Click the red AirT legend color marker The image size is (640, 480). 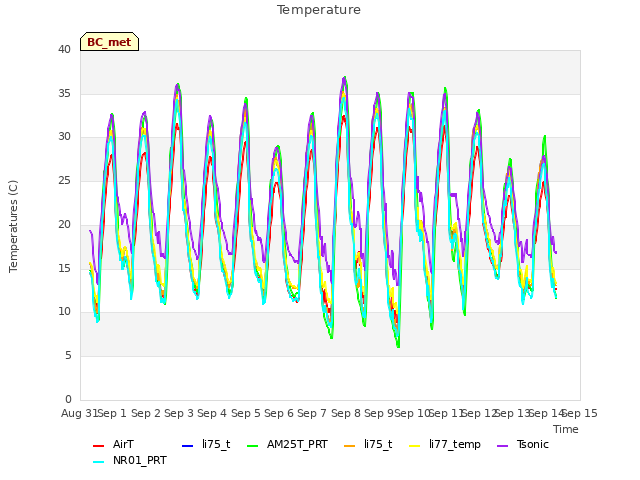tap(98, 446)
